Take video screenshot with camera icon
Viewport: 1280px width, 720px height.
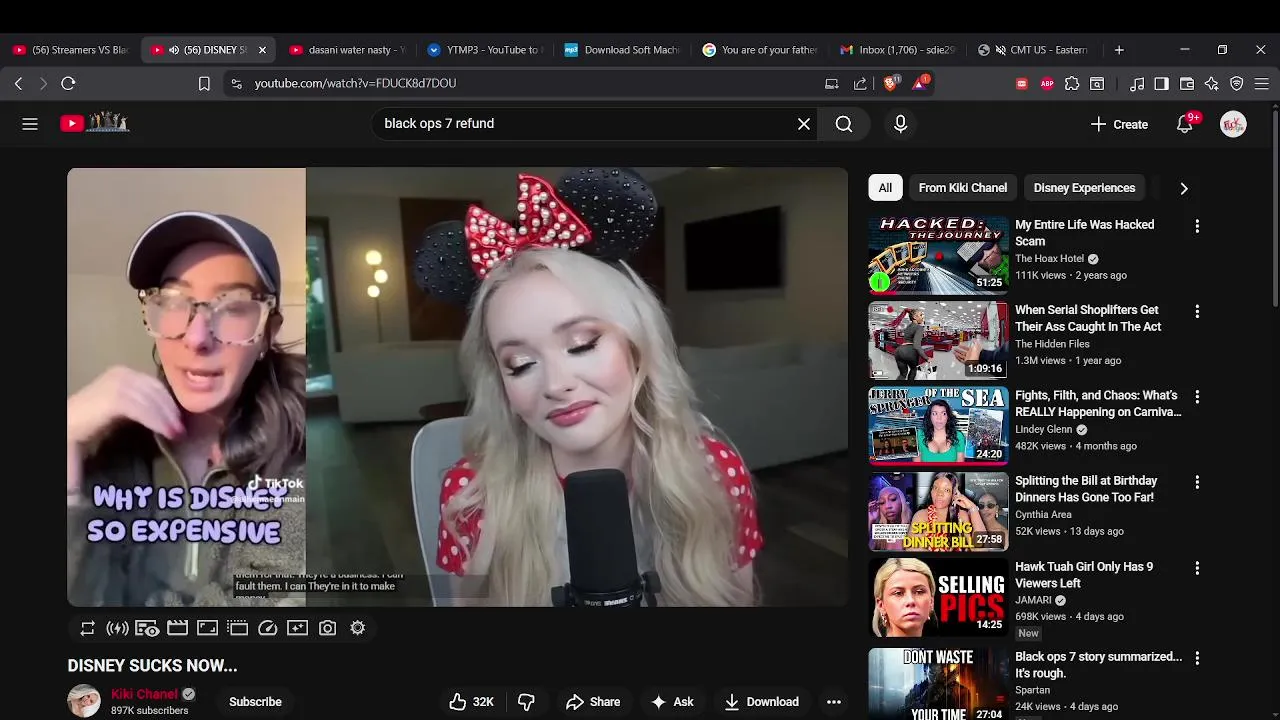click(x=327, y=628)
